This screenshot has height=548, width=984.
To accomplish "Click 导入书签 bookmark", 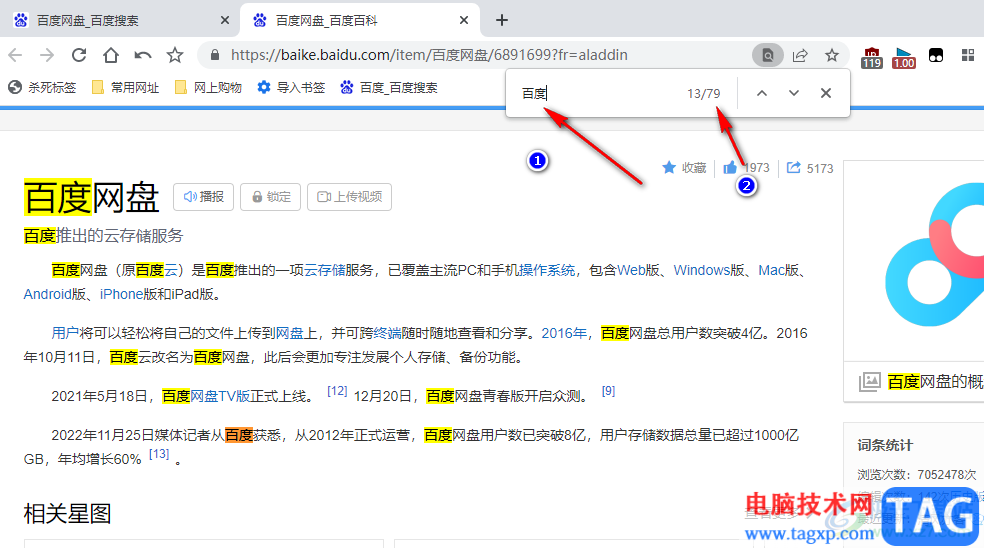I will click(x=291, y=88).
